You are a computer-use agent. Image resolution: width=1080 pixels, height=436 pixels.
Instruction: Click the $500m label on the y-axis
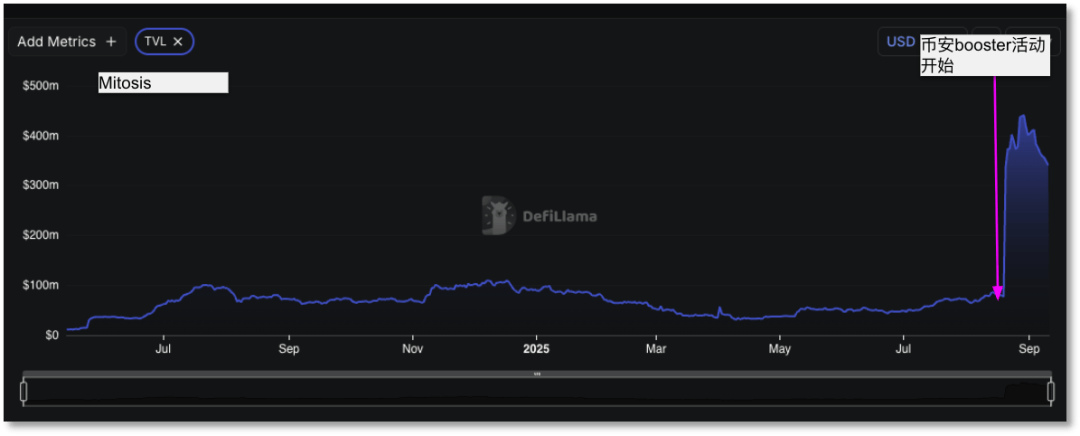pos(40,86)
